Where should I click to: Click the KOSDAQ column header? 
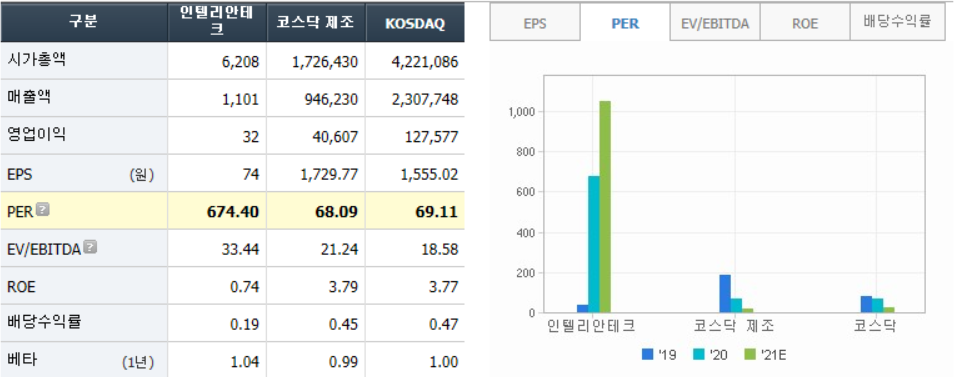tap(415, 21)
